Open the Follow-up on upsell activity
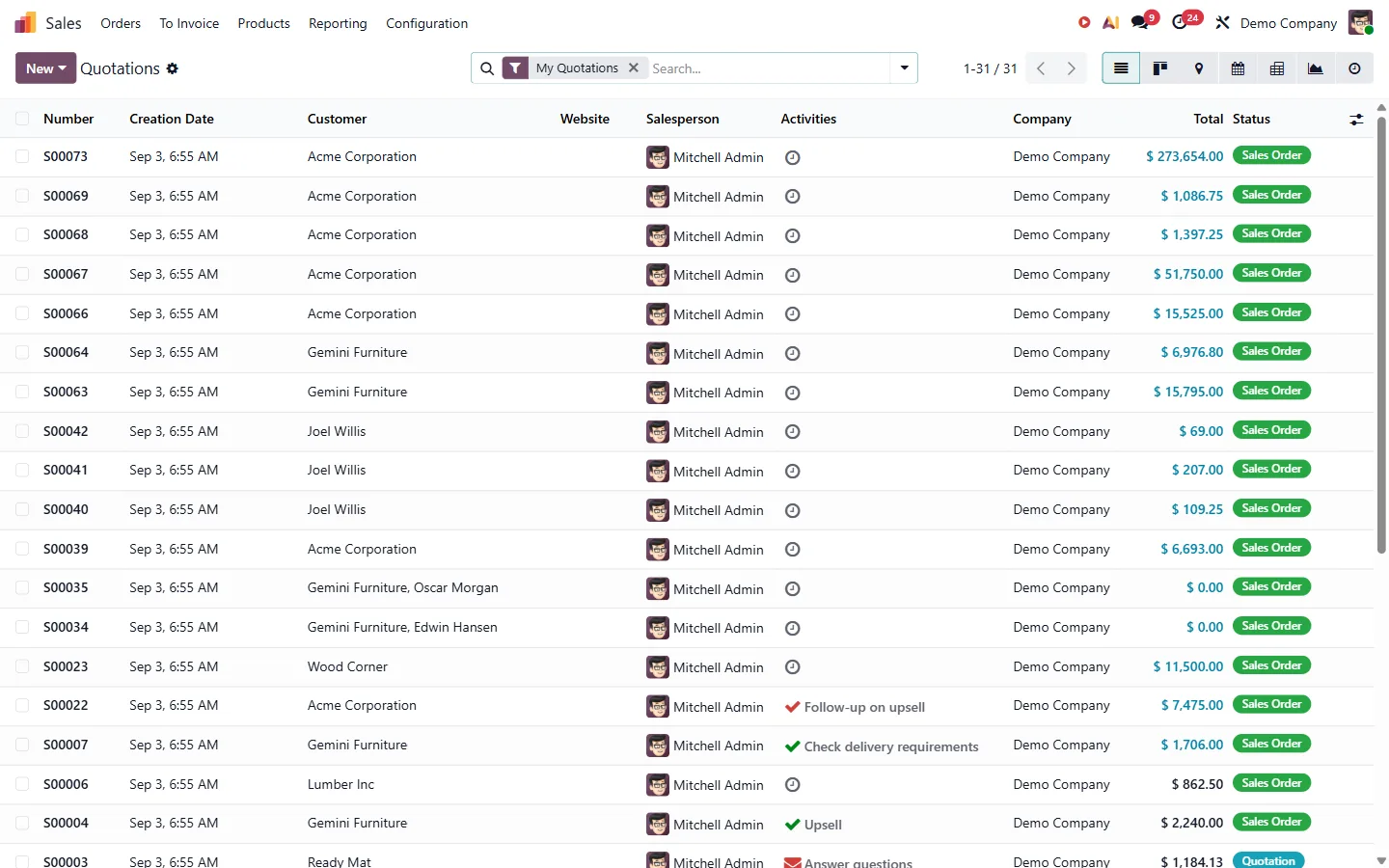Viewport: 1389px width, 868px height. 856,707
